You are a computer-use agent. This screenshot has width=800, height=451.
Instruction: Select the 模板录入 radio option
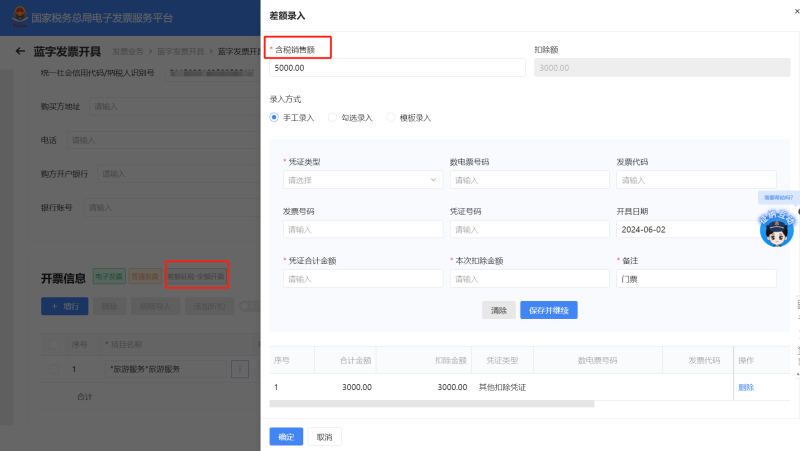(391, 117)
